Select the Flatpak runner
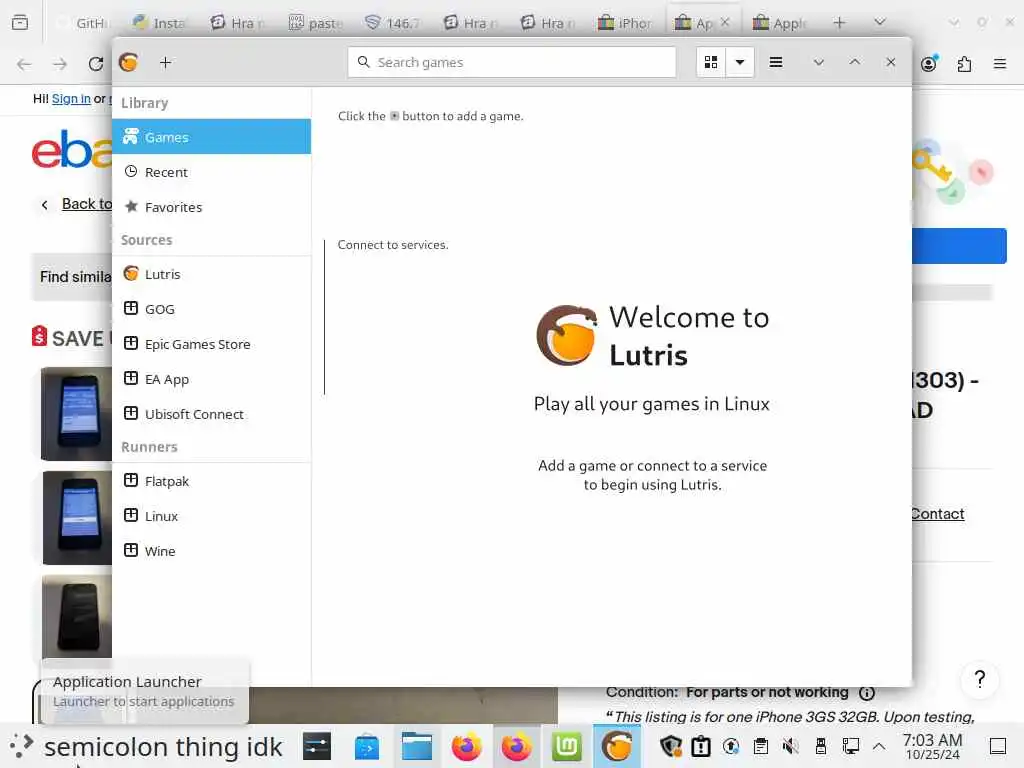This screenshot has height=768, width=1024. point(212,481)
